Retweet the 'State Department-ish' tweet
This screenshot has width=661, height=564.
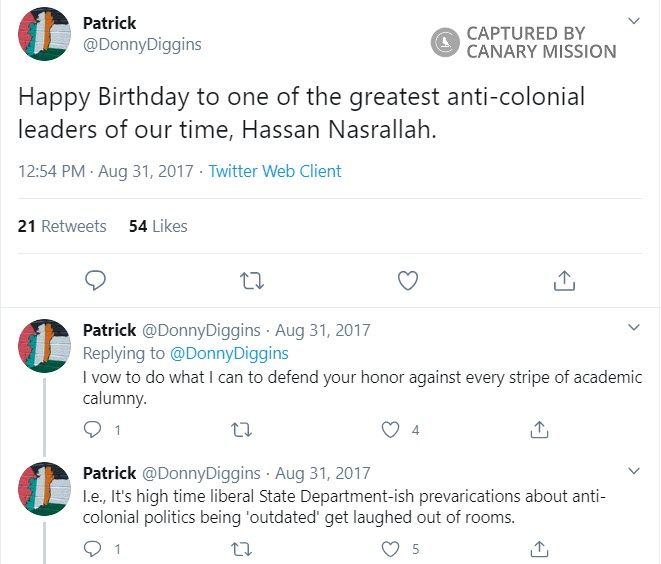pos(241,549)
